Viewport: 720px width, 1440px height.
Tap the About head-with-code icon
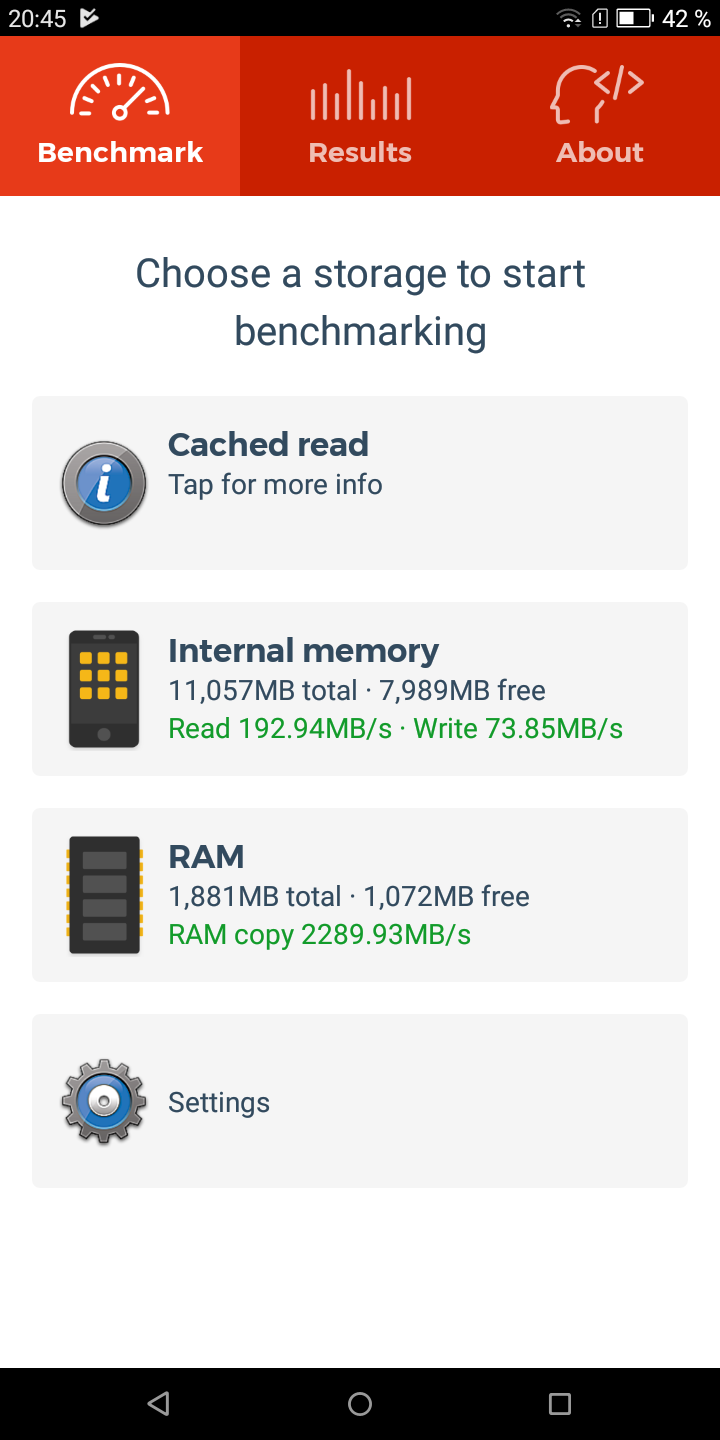(598, 93)
